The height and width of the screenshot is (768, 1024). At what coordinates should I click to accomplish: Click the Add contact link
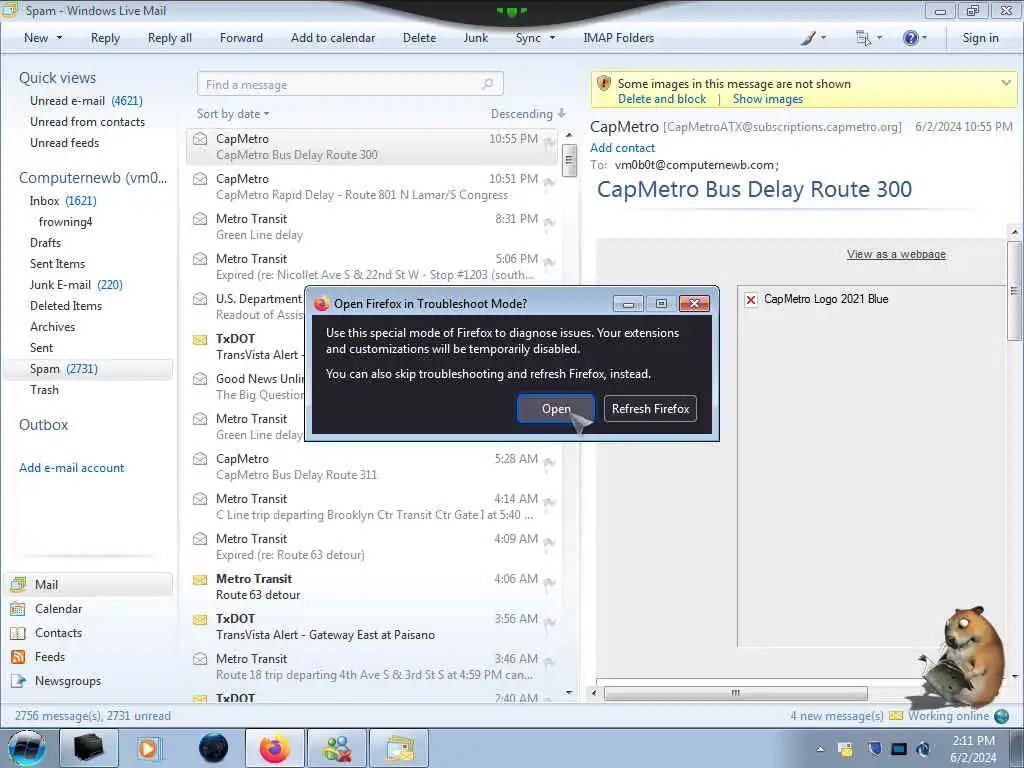tap(622, 148)
